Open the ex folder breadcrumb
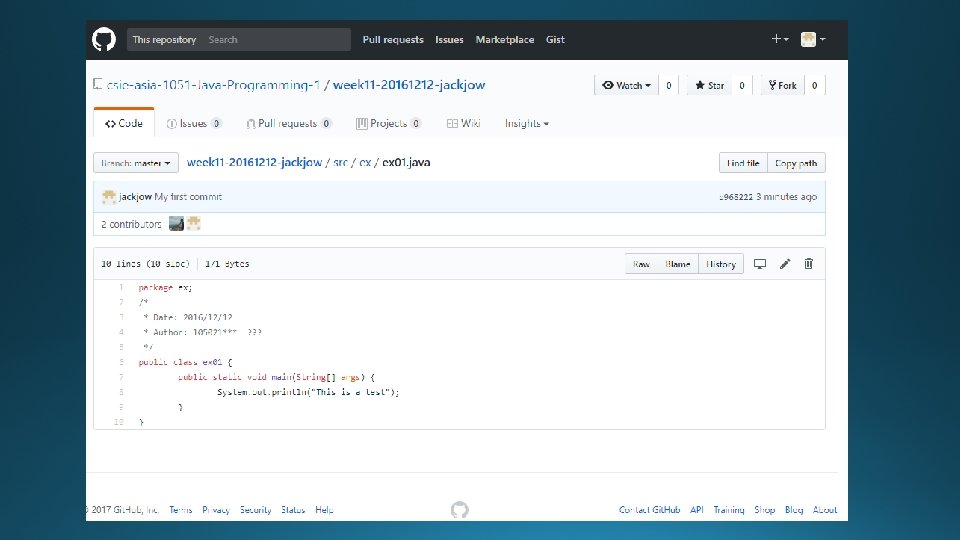The width and height of the screenshot is (960, 540). point(365,162)
